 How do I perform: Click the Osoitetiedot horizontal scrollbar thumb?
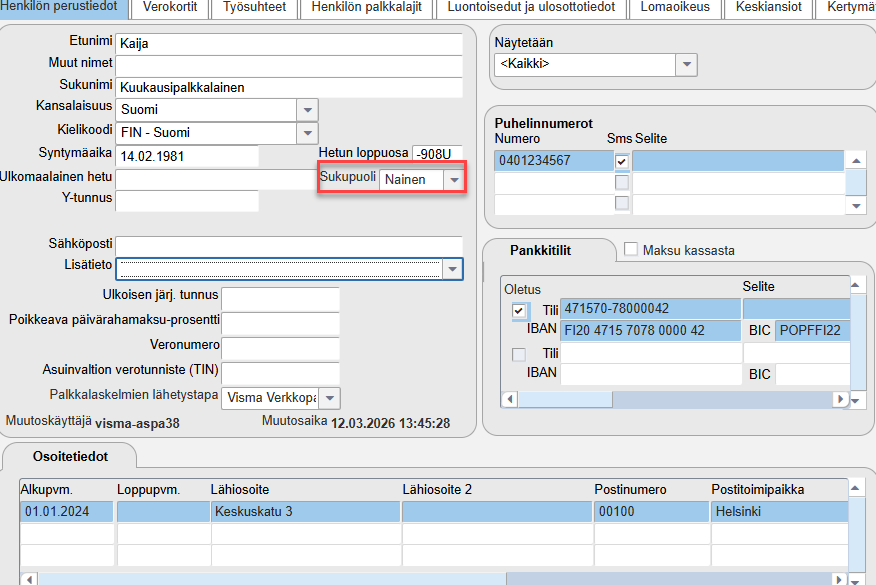click(x=272, y=579)
